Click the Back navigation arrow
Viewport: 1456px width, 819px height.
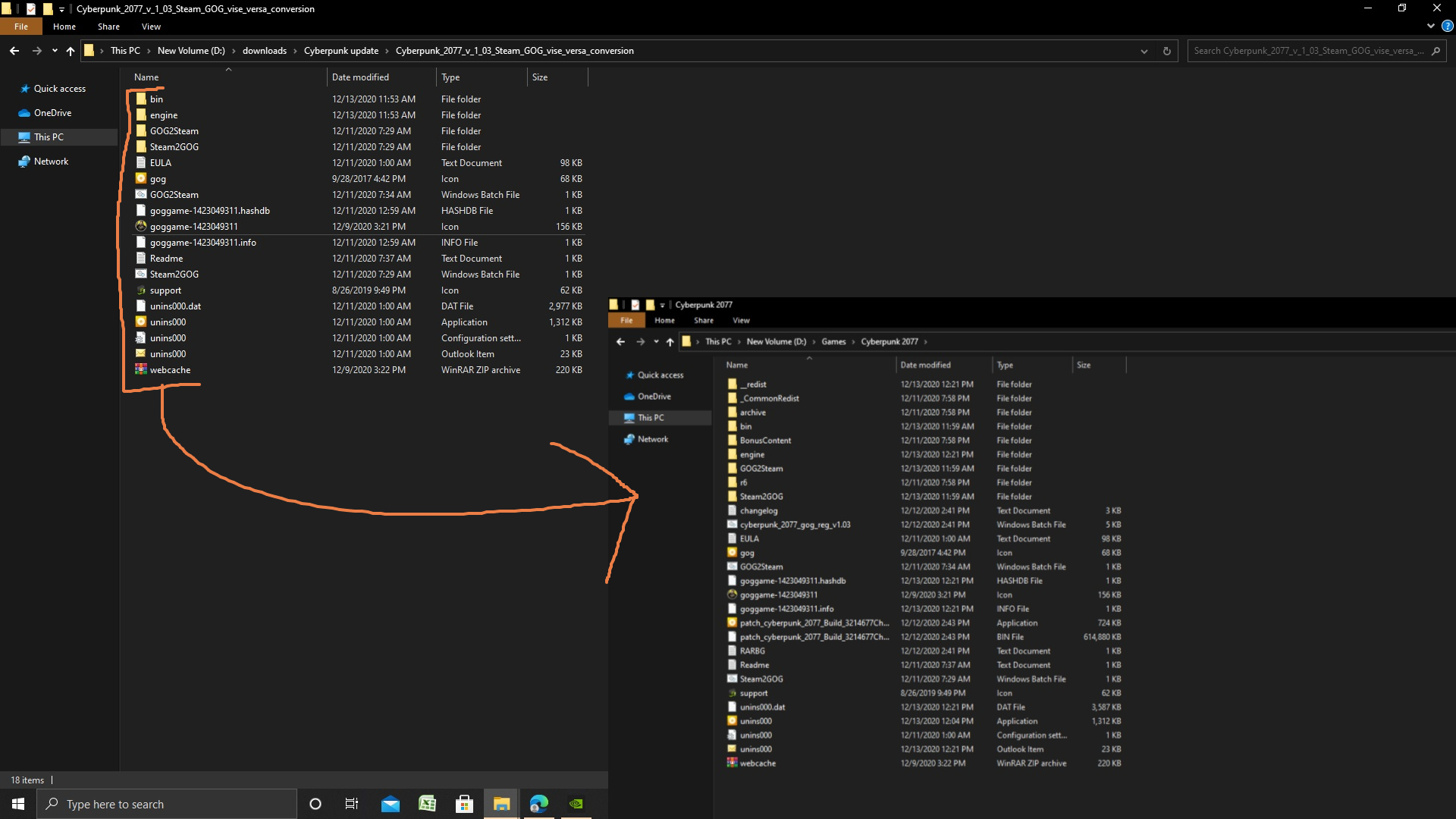pyautogui.click(x=14, y=51)
